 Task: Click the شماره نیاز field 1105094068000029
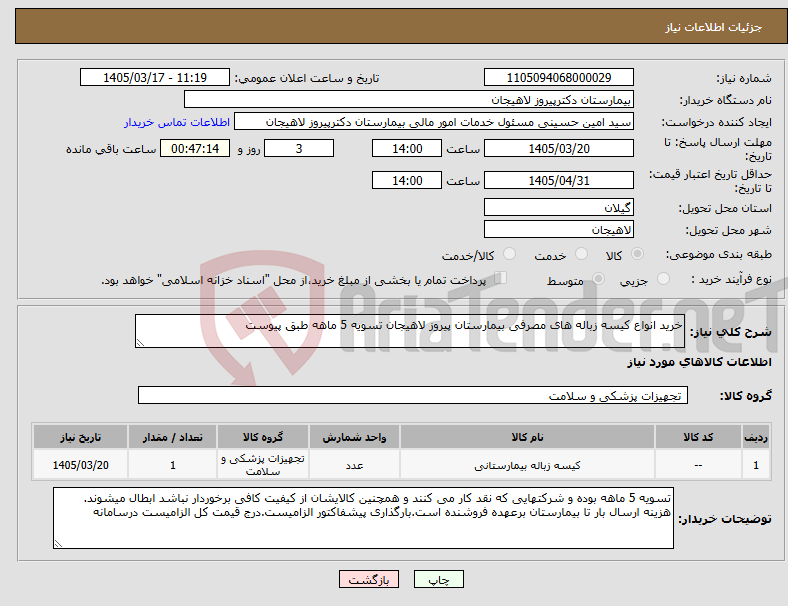coord(559,77)
